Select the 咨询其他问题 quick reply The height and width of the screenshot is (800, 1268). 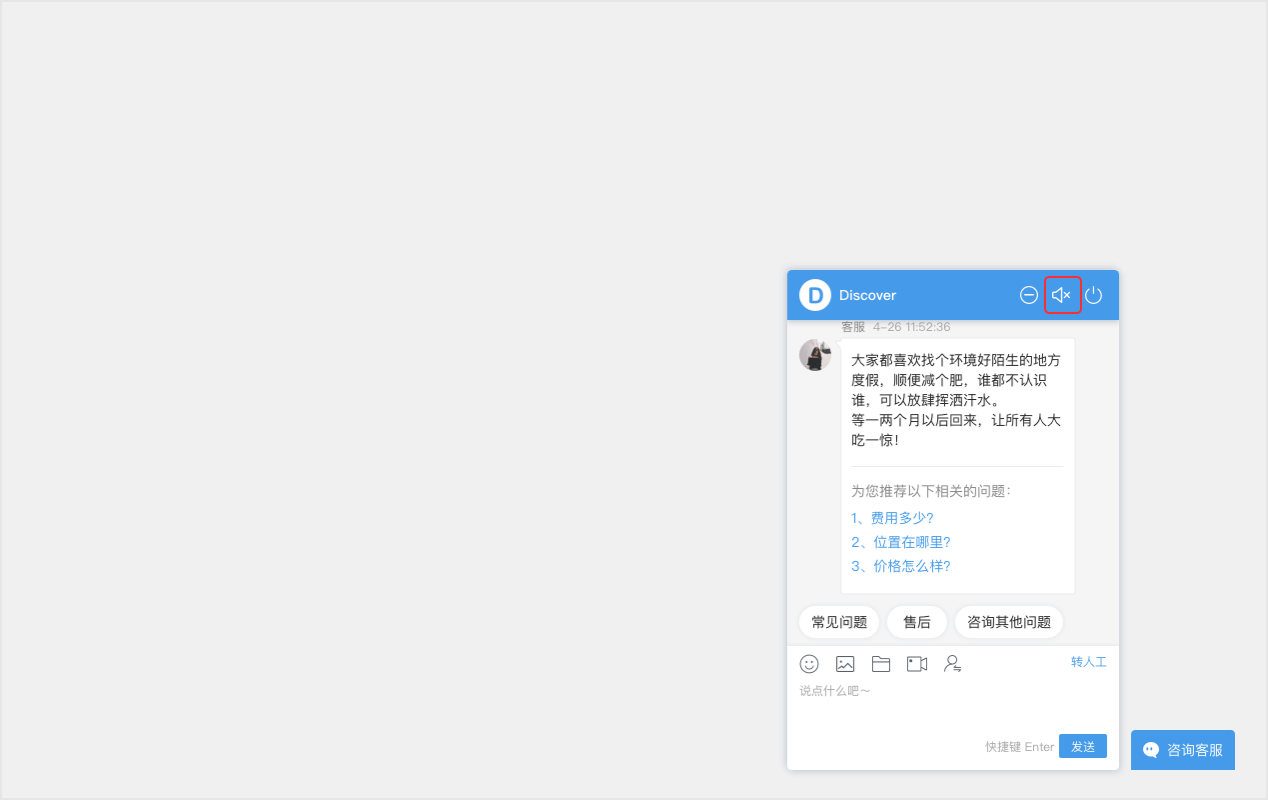click(1009, 622)
